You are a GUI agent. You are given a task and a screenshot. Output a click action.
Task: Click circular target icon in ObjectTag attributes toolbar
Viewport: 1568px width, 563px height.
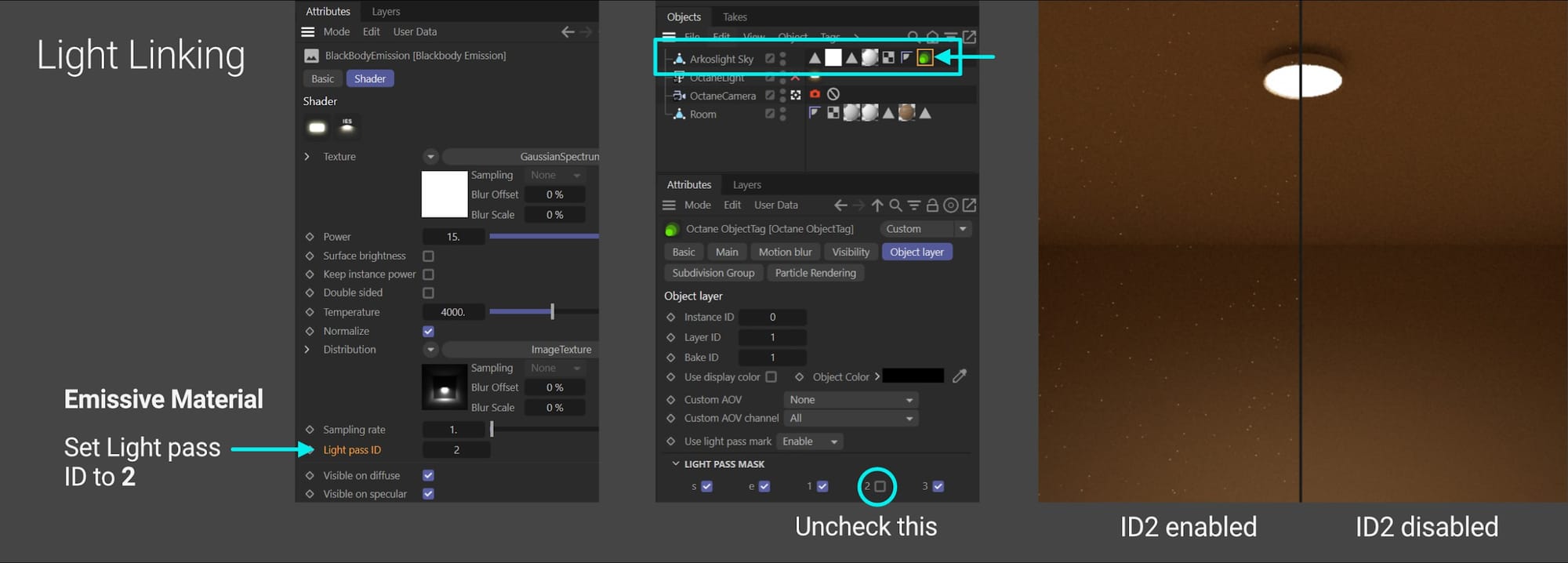click(x=950, y=205)
